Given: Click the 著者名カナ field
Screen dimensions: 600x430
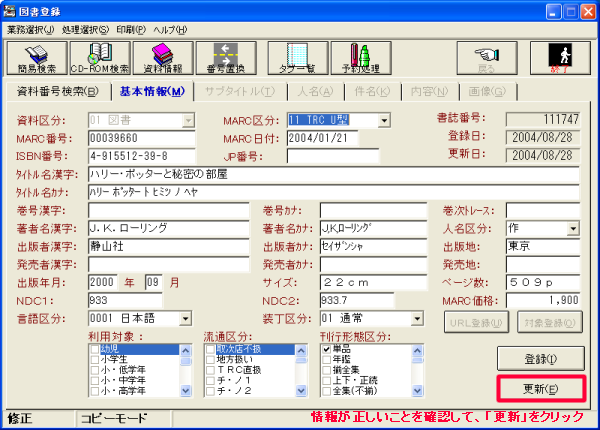Looking at the screenshot, I should tap(373, 228).
